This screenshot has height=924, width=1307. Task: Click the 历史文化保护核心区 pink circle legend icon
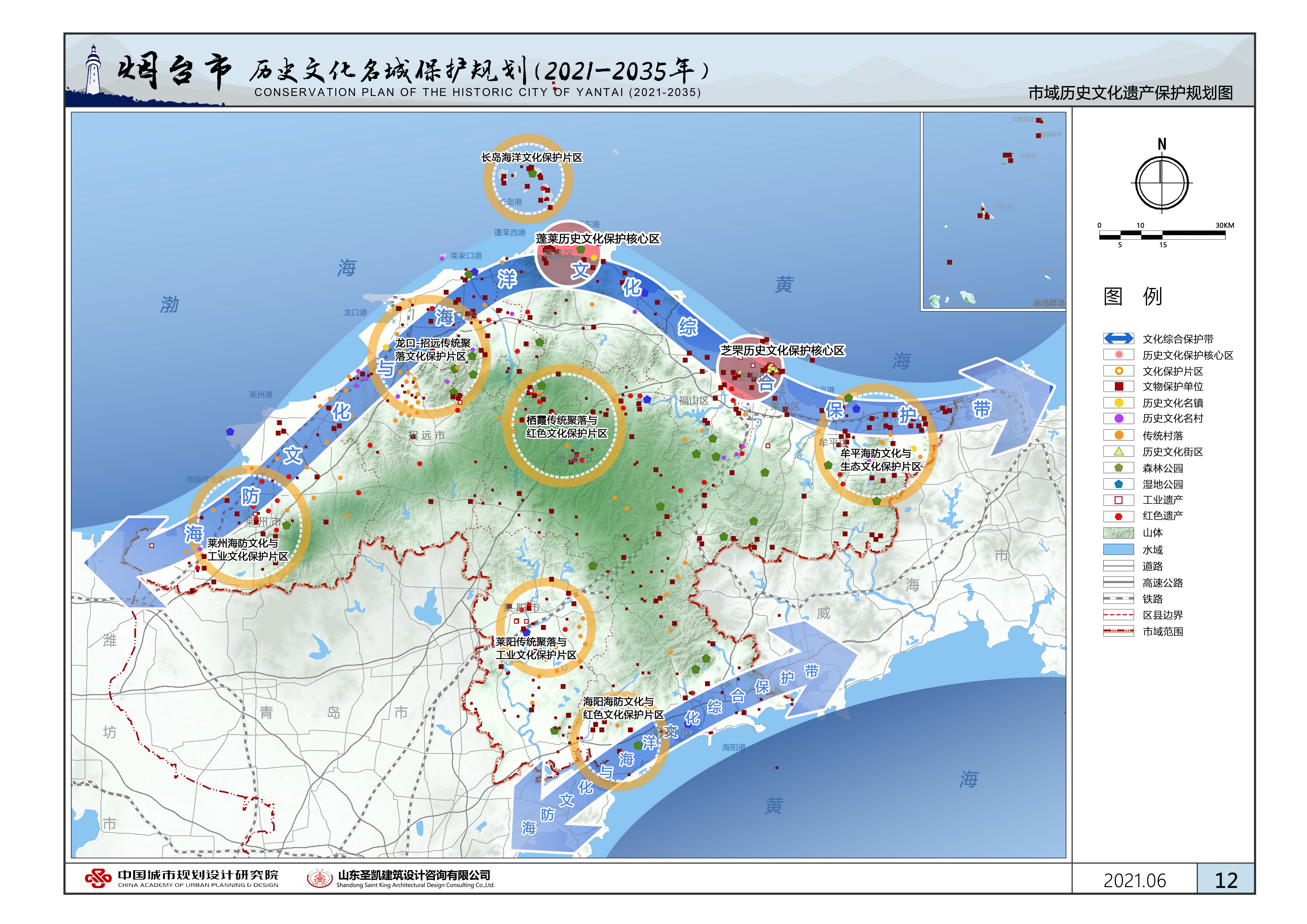click(1119, 354)
